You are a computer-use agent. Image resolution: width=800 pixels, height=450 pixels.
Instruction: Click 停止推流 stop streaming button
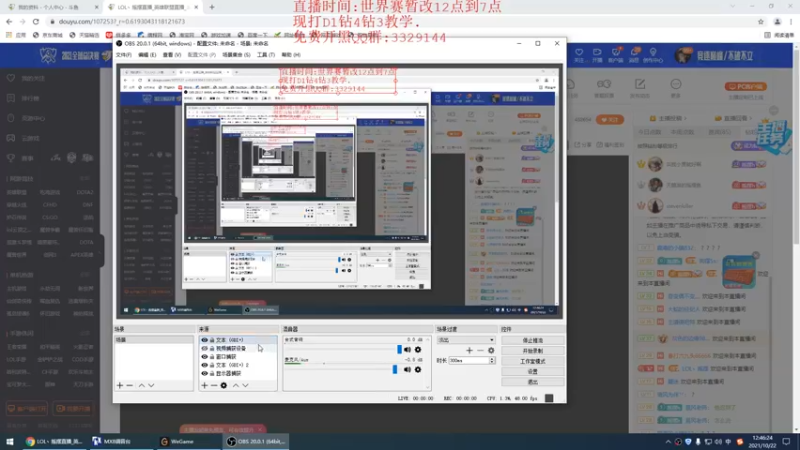tap(533, 340)
